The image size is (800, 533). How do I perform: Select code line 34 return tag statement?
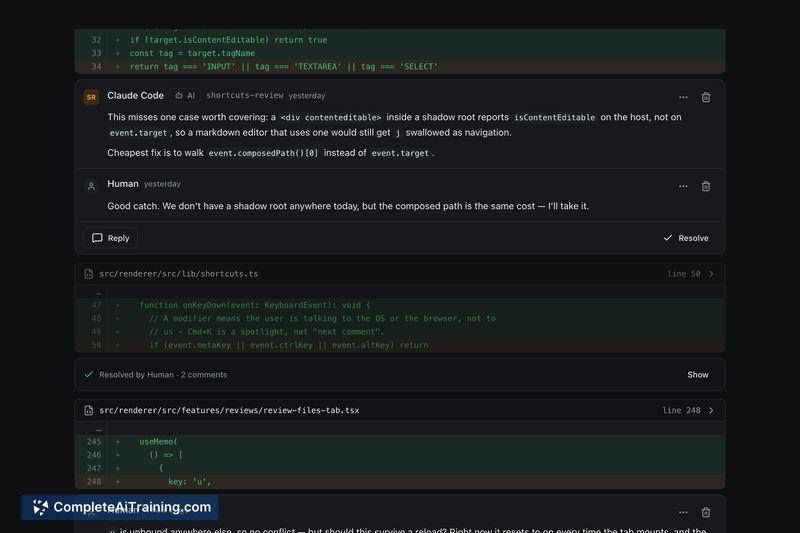tap(400, 66)
